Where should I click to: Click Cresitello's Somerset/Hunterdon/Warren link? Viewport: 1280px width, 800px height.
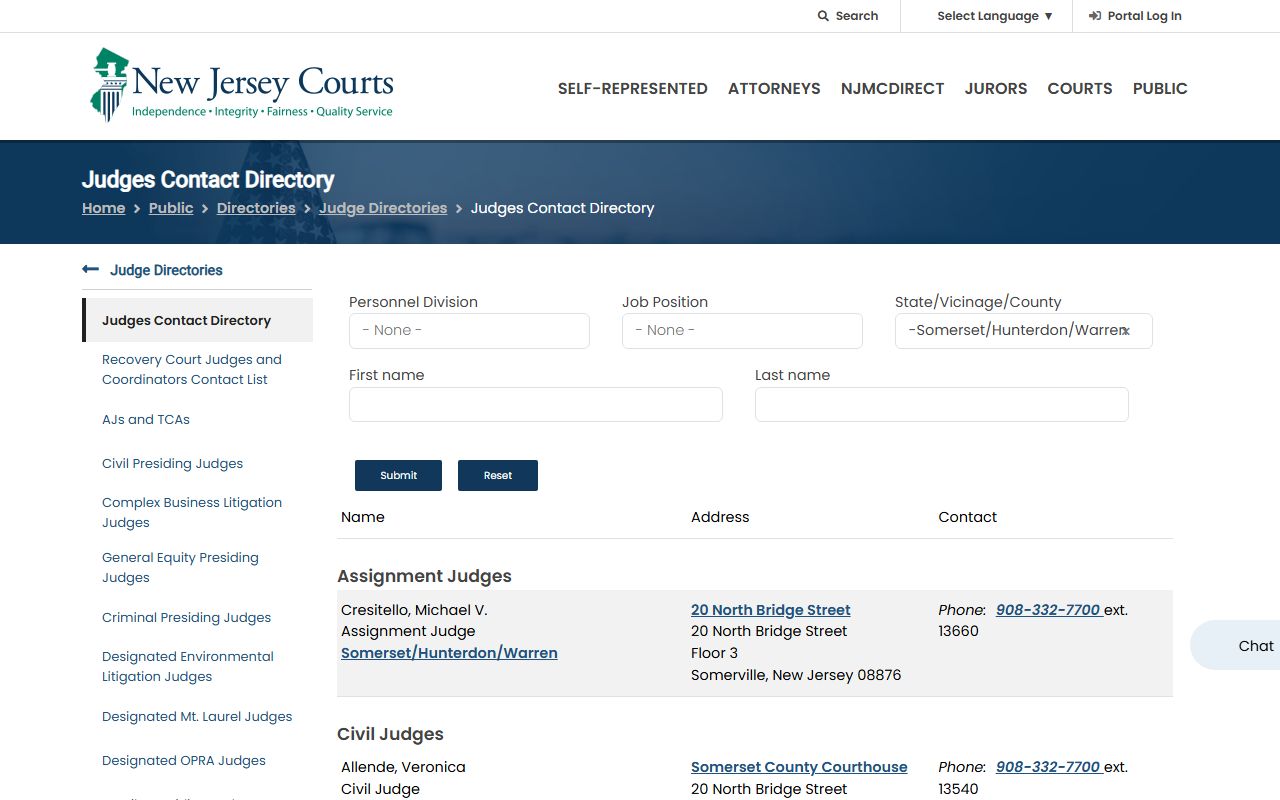click(x=449, y=653)
